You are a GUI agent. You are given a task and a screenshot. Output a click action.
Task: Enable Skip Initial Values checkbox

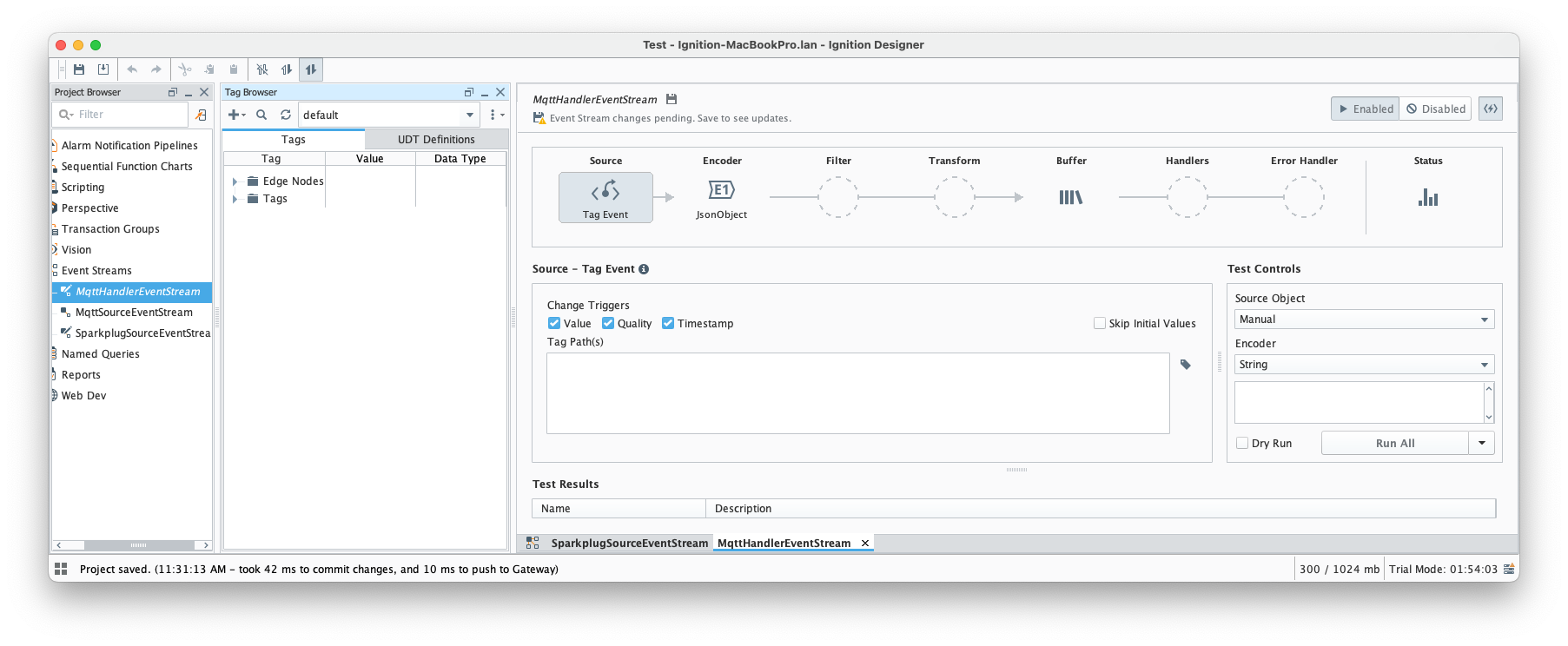point(1100,323)
